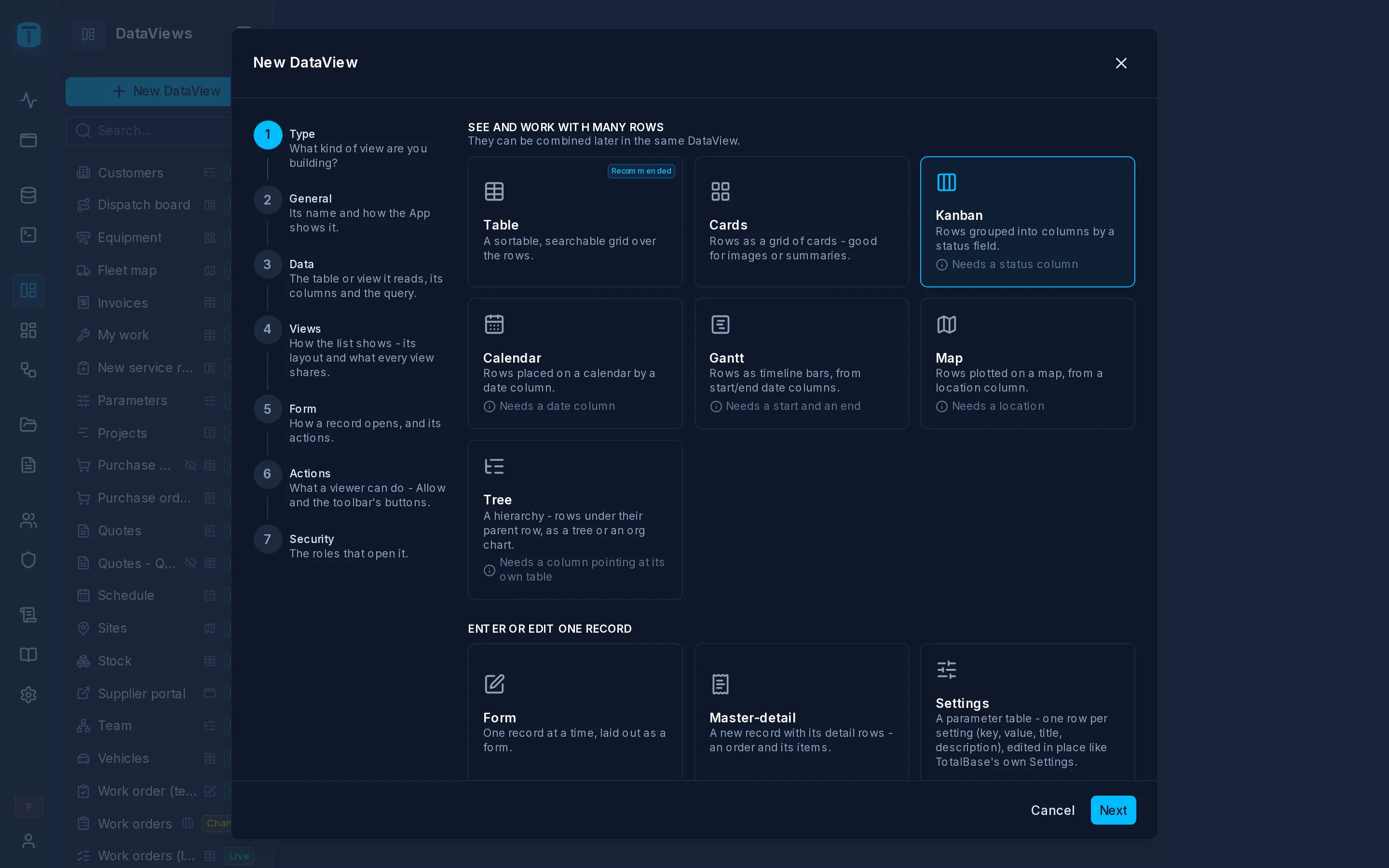Viewport: 1389px width, 868px height.
Task: Select the Calendar view type
Action: click(575, 364)
